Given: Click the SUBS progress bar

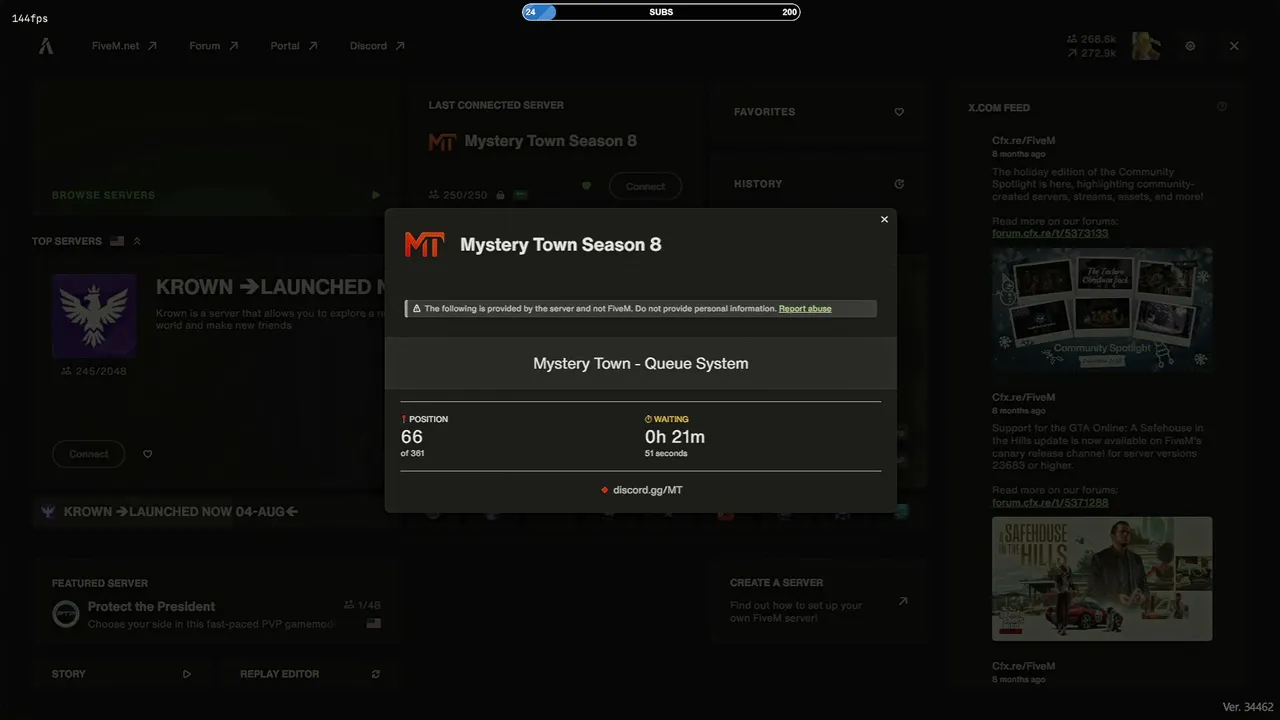Looking at the screenshot, I should pyautogui.click(x=661, y=12).
